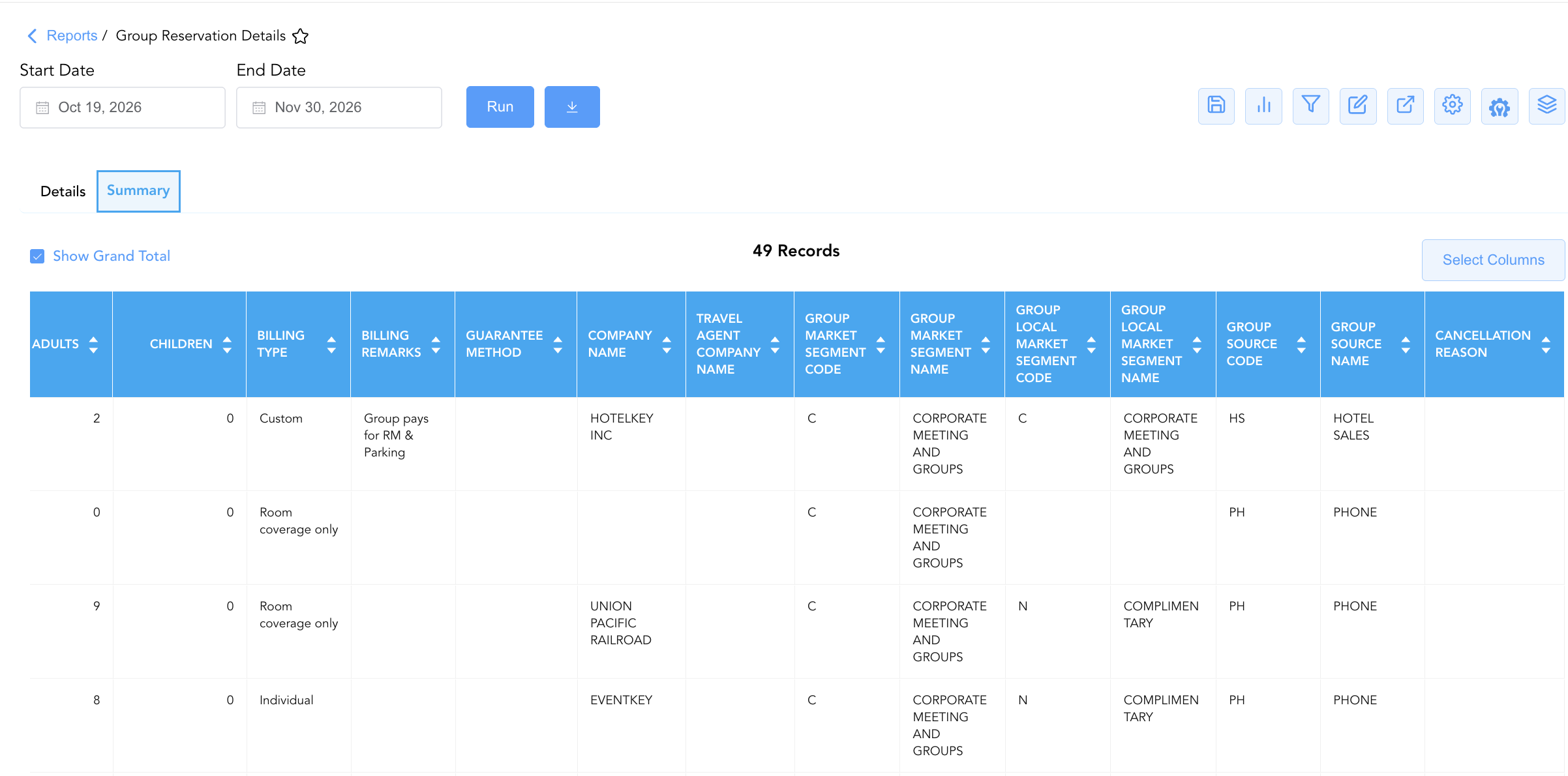The width and height of the screenshot is (1568, 776).
Task: Click the download arrow button
Action: point(572,107)
